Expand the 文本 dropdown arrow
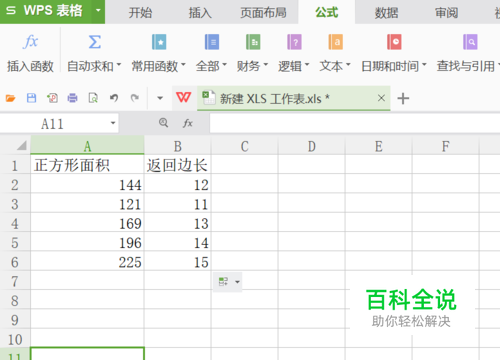The height and width of the screenshot is (360, 500). click(348, 64)
